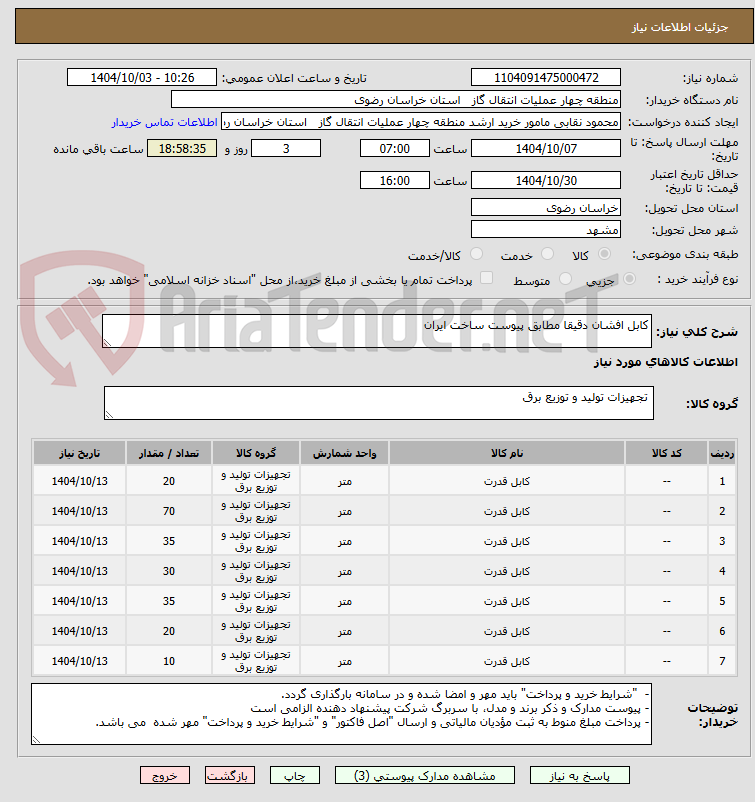The height and width of the screenshot is (802, 755).
Task: Click the 16:00 validity time field
Action: [395, 180]
